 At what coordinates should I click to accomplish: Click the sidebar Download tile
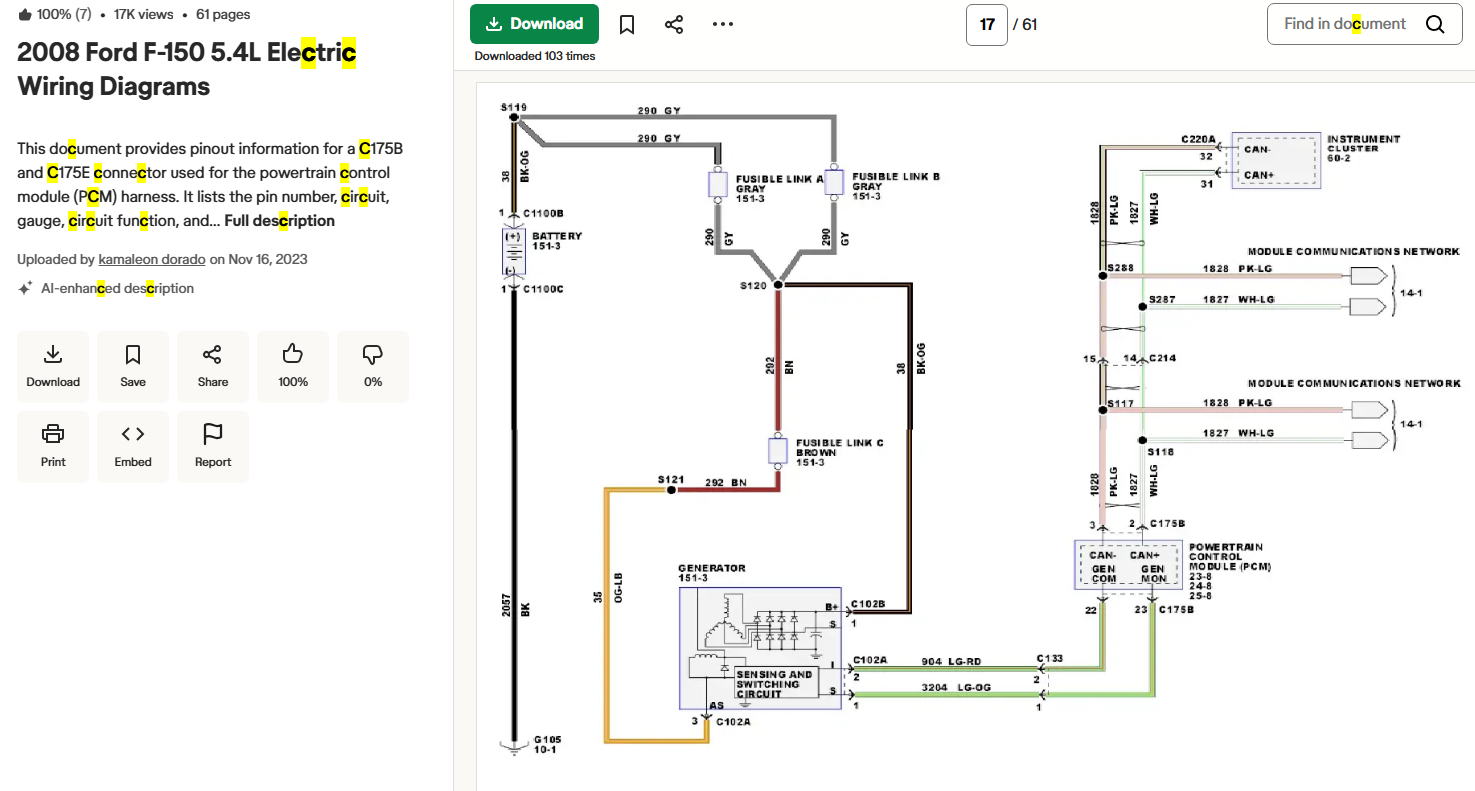coord(53,367)
